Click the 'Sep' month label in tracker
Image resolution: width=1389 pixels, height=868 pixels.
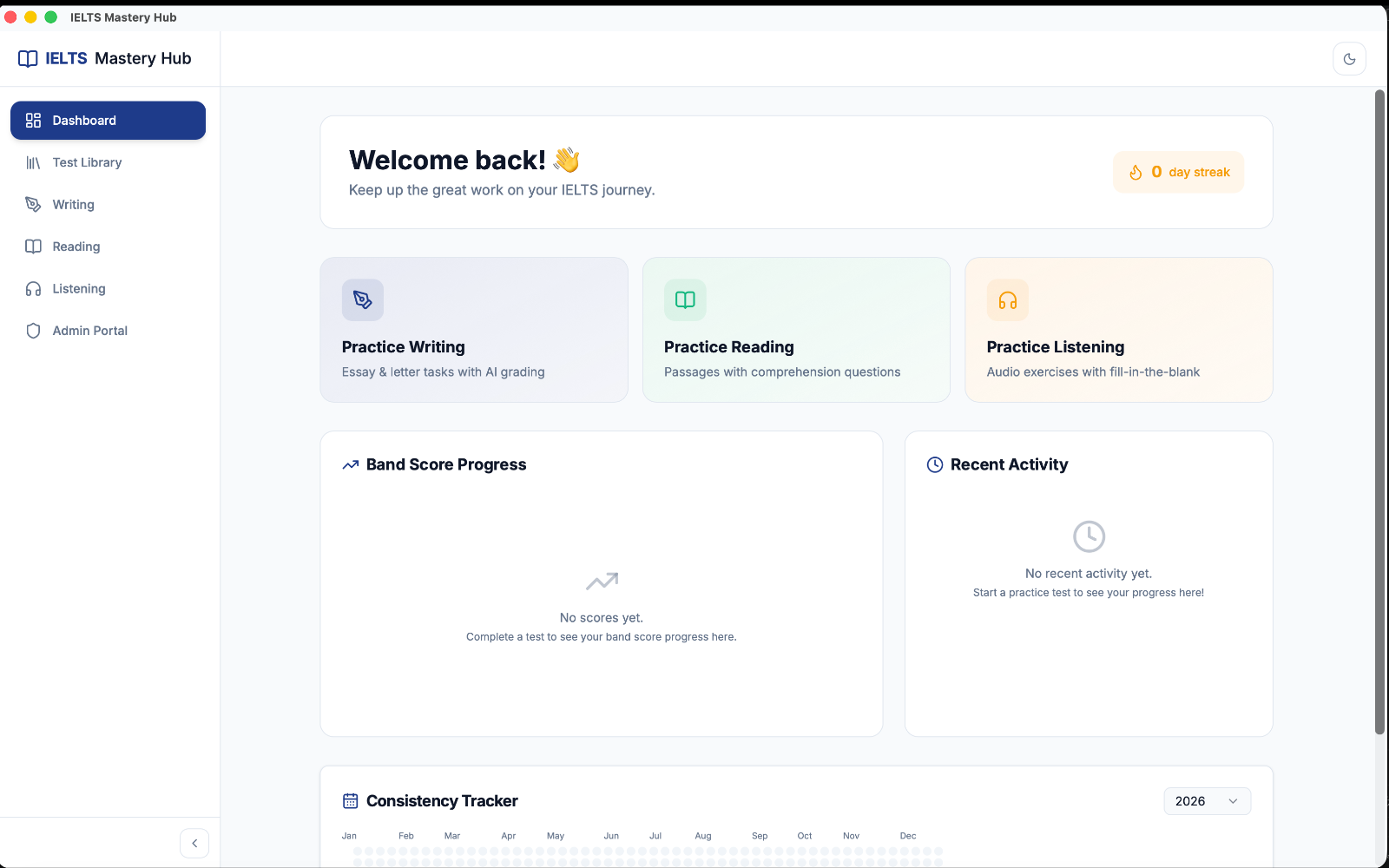760,836
